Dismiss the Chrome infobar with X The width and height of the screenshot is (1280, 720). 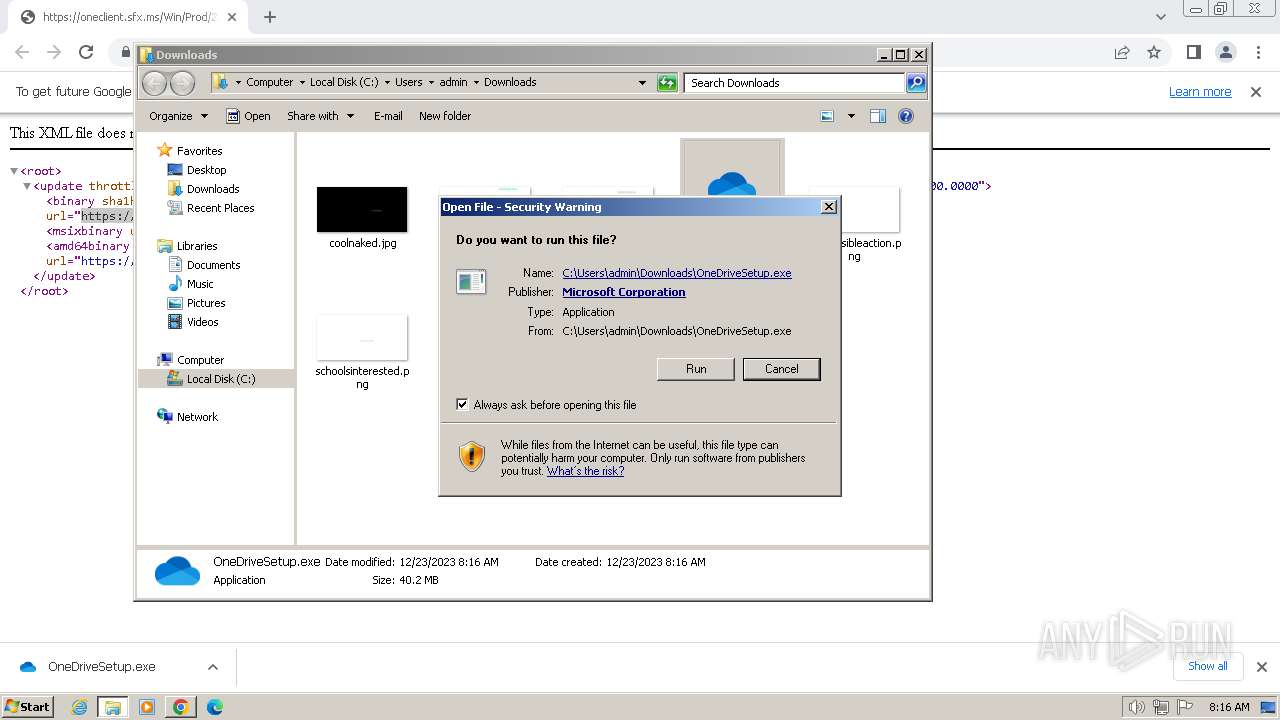pyautogui.click(x=1256, y=92)
